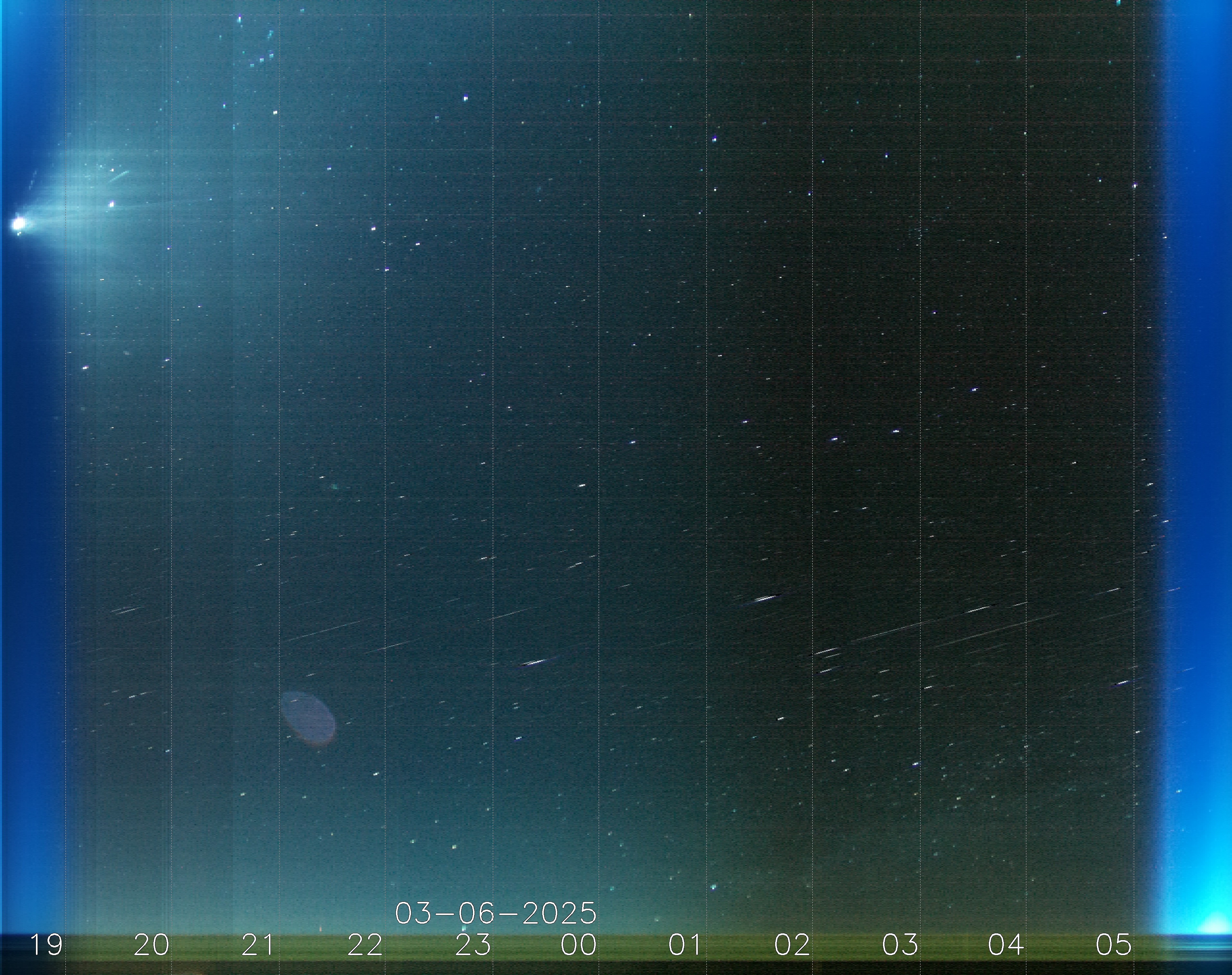Viewport: 1232px width, 975px height.
Task: Select the 23 hour label
Action: (473, 945)
